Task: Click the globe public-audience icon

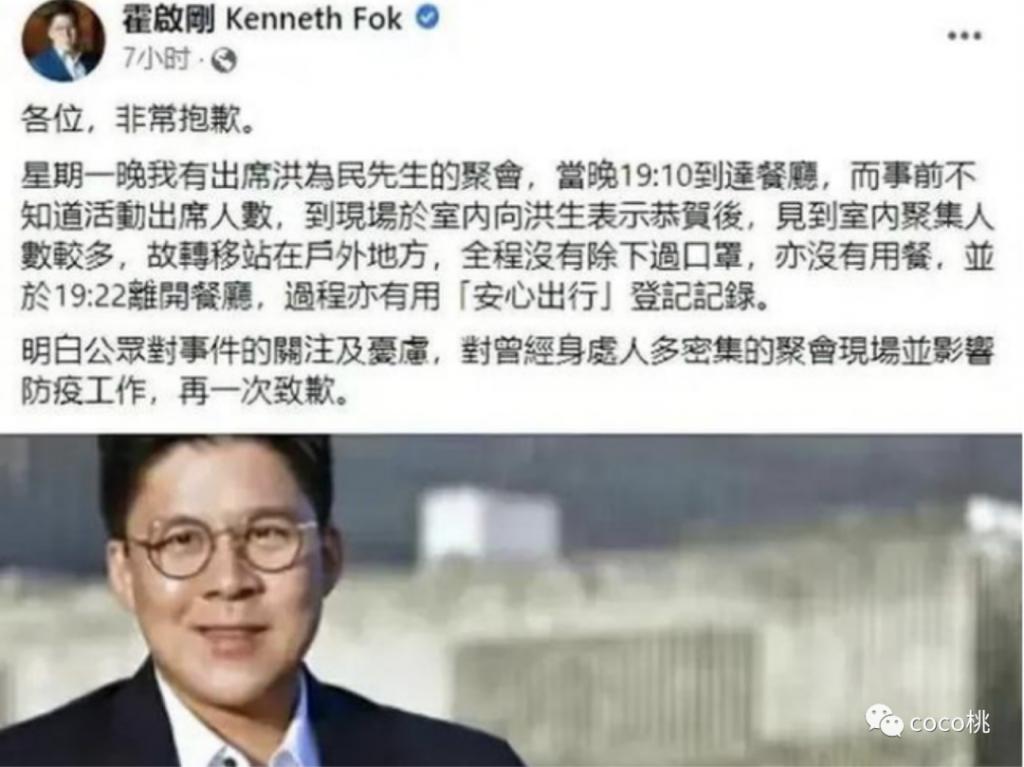Action: 223,61
